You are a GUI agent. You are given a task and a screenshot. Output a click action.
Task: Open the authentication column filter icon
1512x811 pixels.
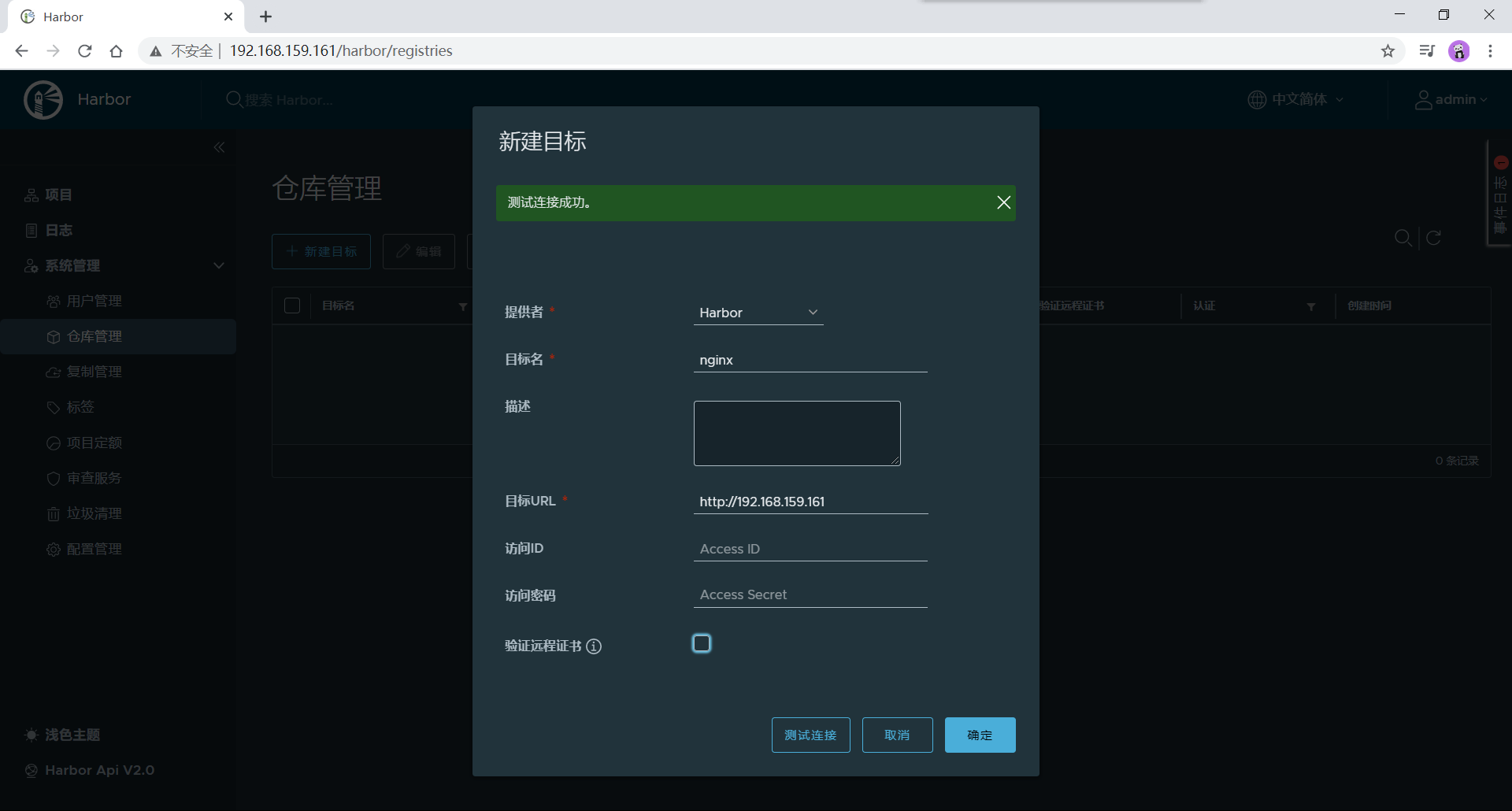[x=1310, y=306]
